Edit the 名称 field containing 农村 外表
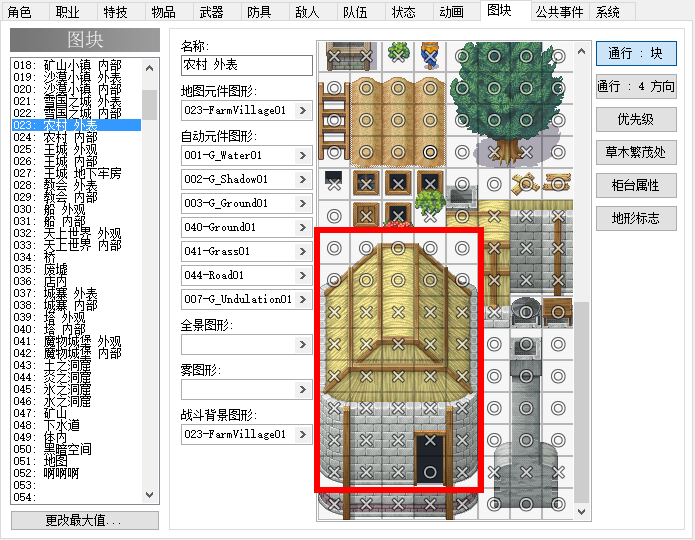 tap(247, 65)
